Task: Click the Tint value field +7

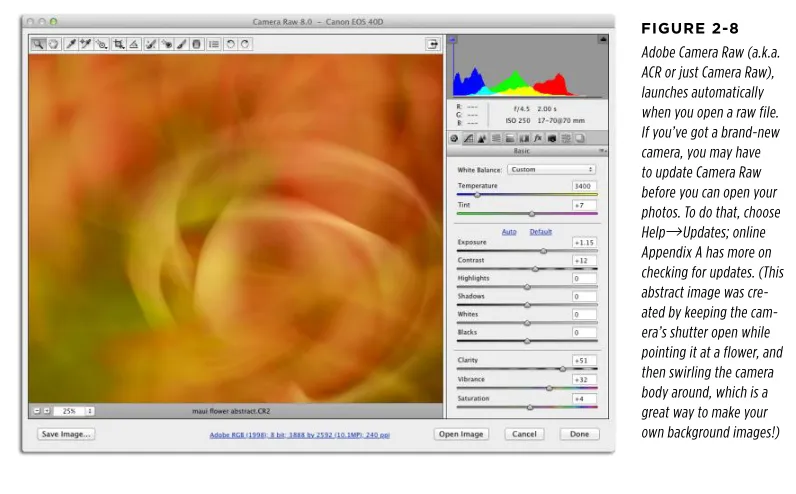Action: tap(584, 206)
